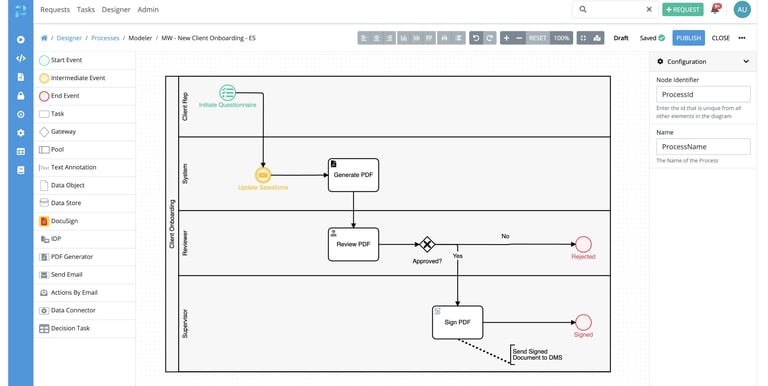Image resolution: width=768 pixels, height=386 pixels.
Task: Select the Pool palette item
Action: (85, 149)
